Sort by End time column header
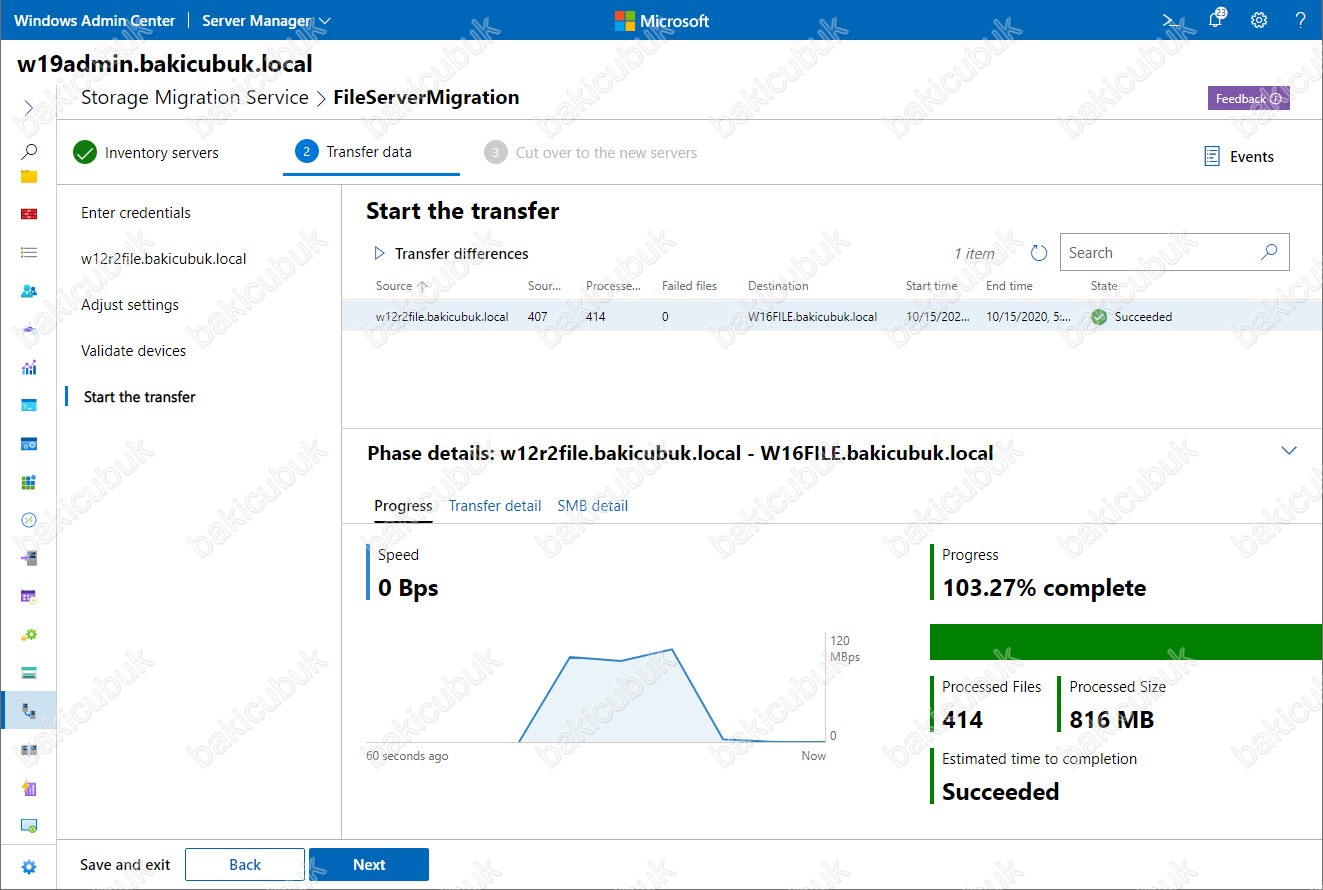 tap(1009, 286)
